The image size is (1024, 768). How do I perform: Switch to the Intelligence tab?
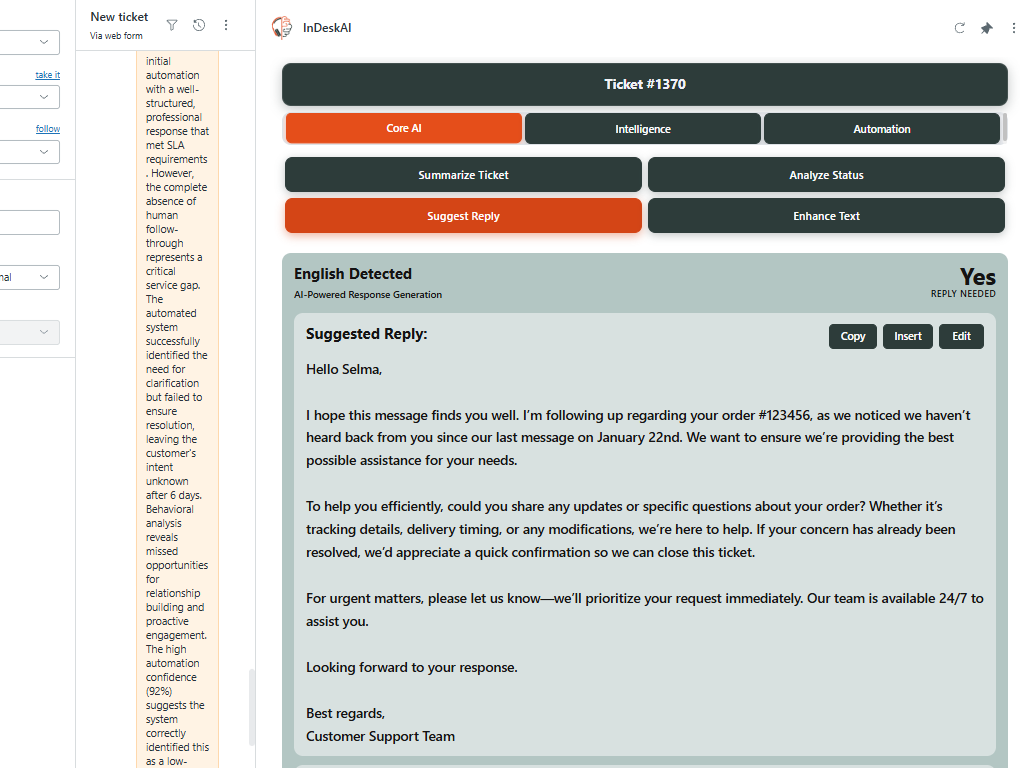643,129
